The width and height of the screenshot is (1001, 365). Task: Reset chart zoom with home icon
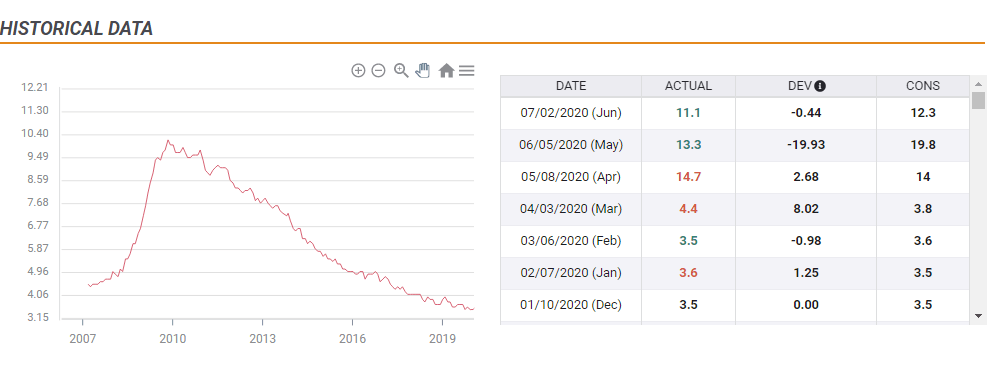[x=446, y=71]
